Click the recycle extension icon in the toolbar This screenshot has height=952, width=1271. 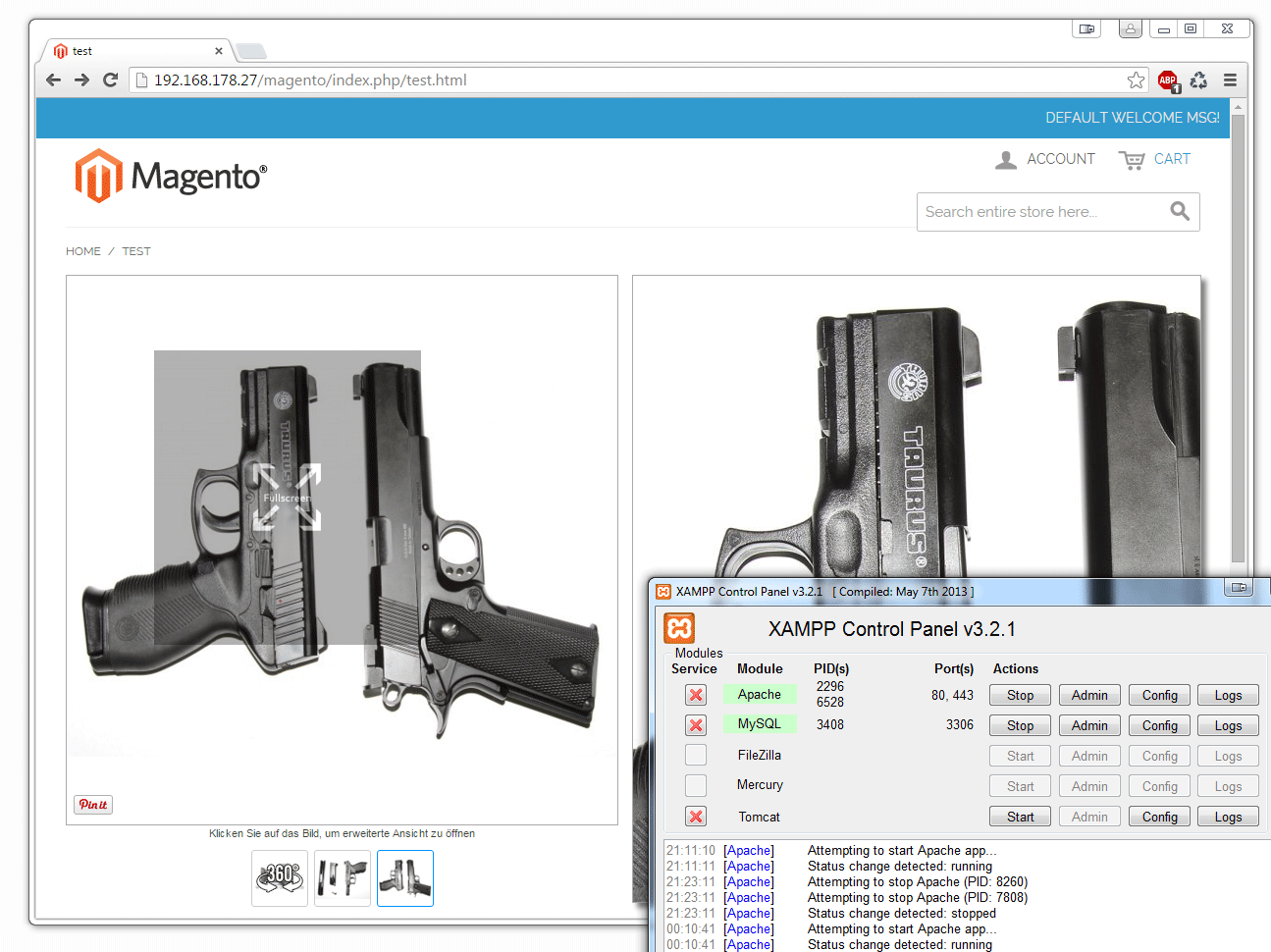pyautogui.click(x=1198, y=80)
